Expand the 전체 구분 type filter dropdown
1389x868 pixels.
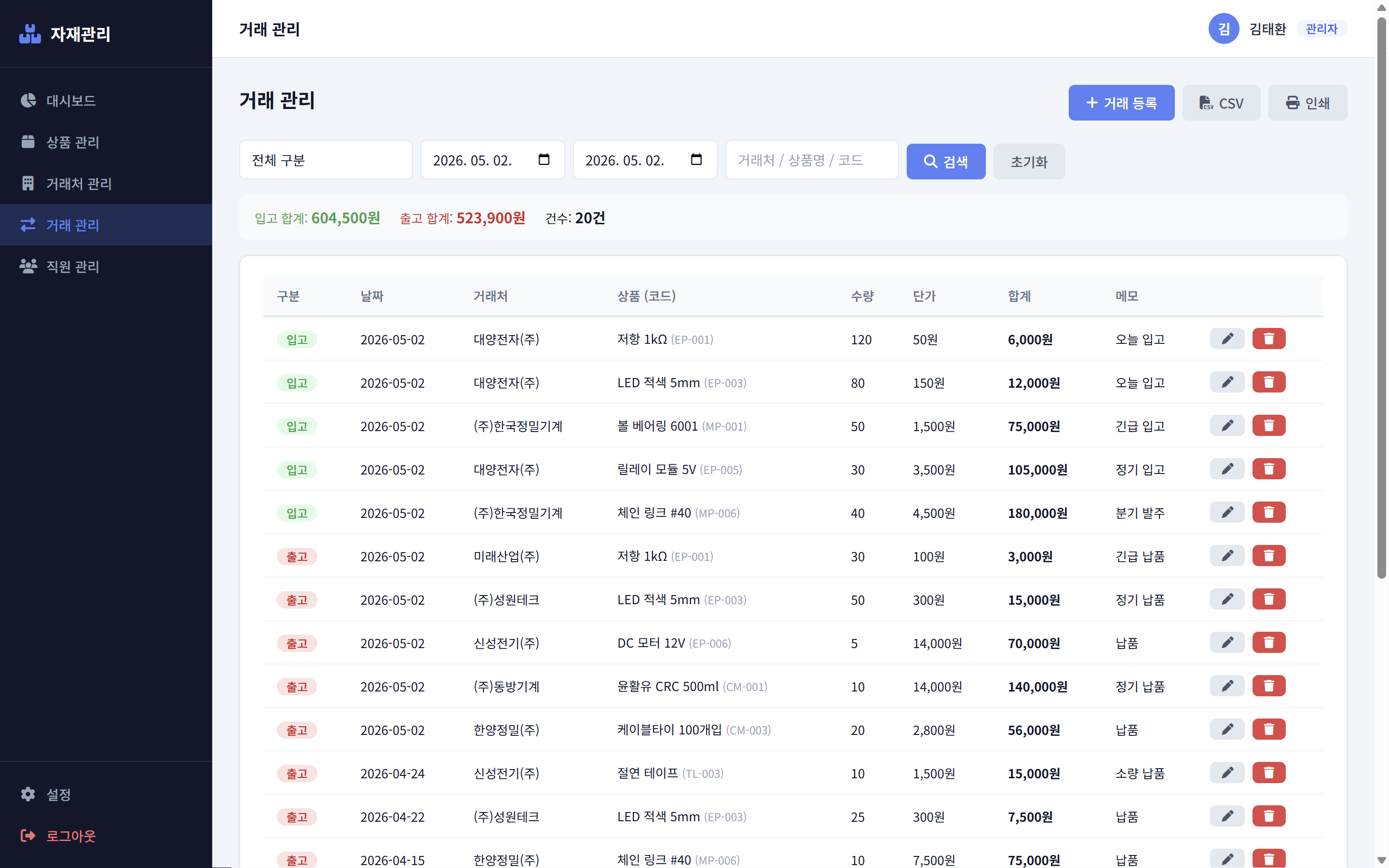pyautogui.click(x=326, y=160)
